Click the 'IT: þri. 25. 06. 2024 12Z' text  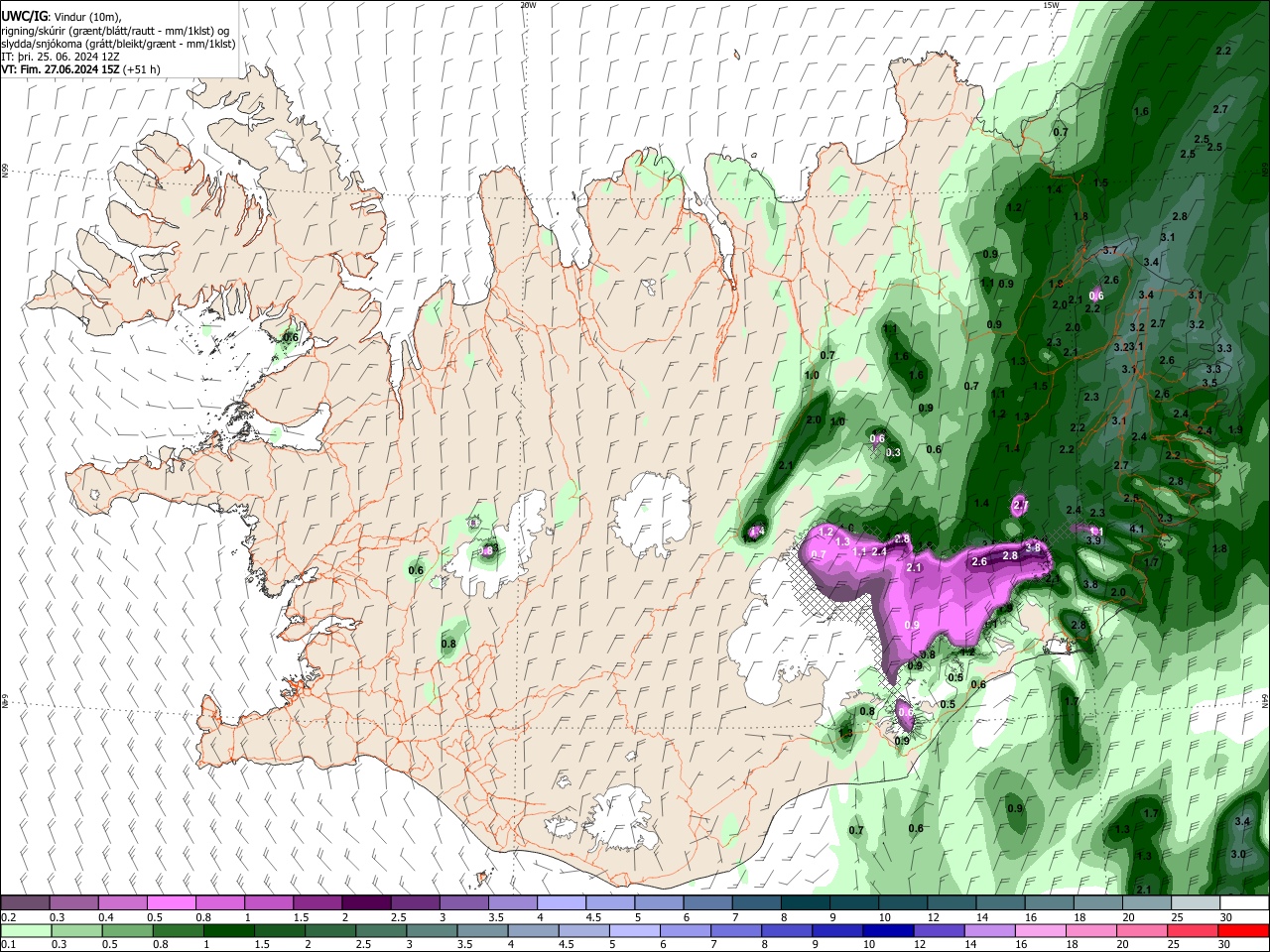[61, 57]
